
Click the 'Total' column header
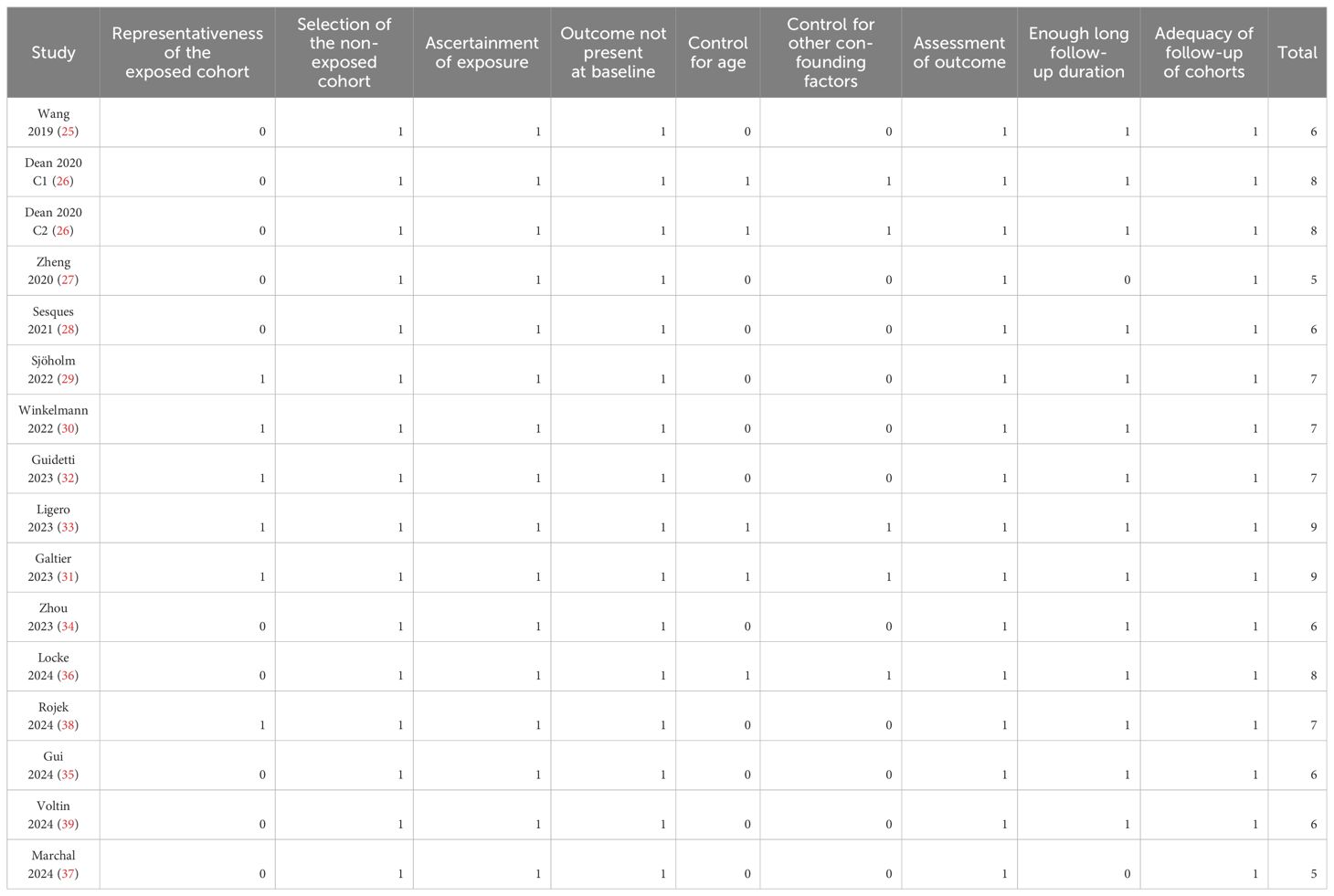[1297, 52]
